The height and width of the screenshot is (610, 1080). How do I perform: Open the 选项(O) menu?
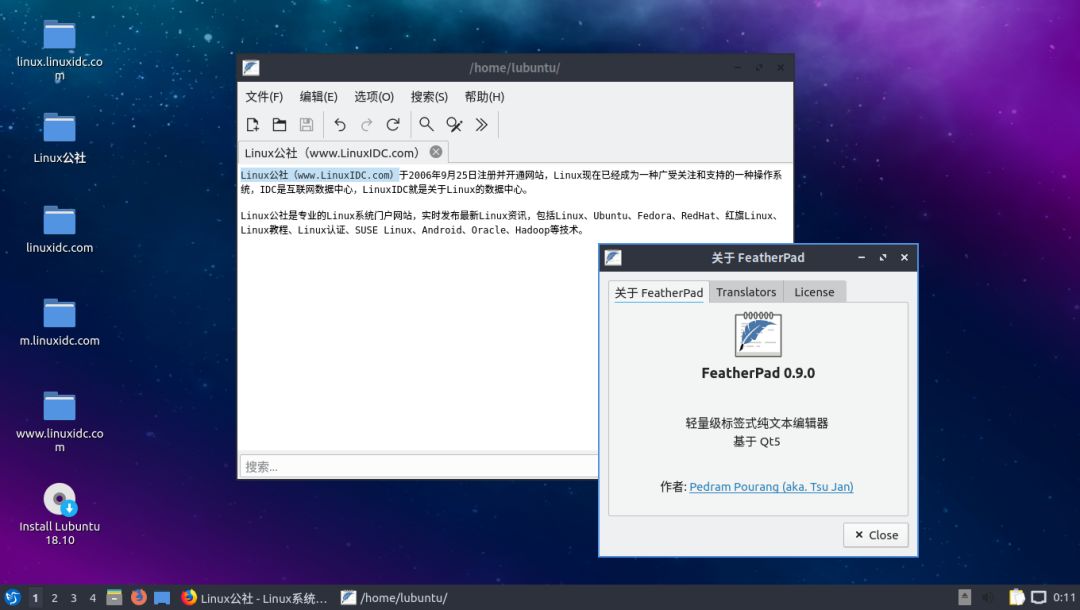(x=374, y=97)
